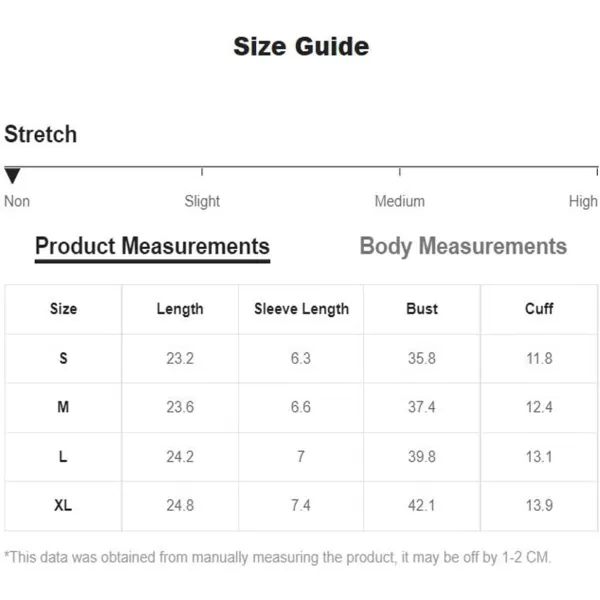Viewport: 600px width, 600px height.
Task: Click the stretch indicator triangle marker
Action: pos(12,176)
